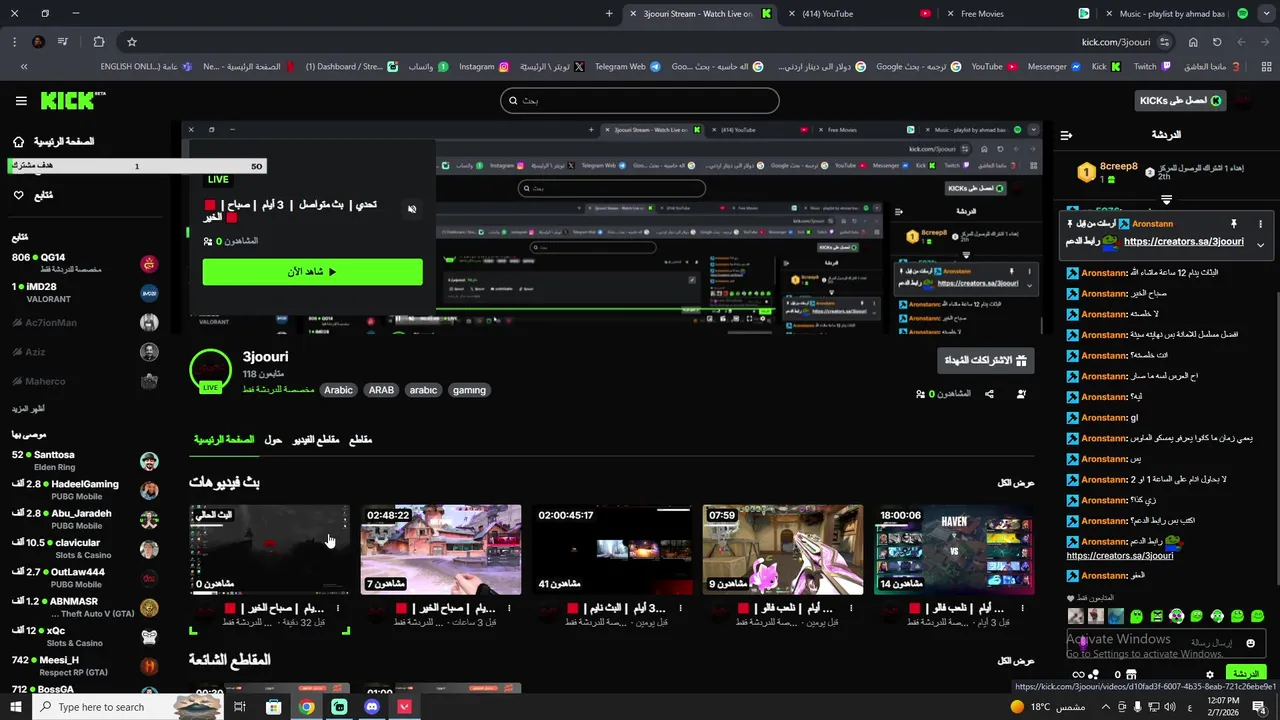Click the browser home icon
The image size is (1280, 720).
[x=1193, y=42]
